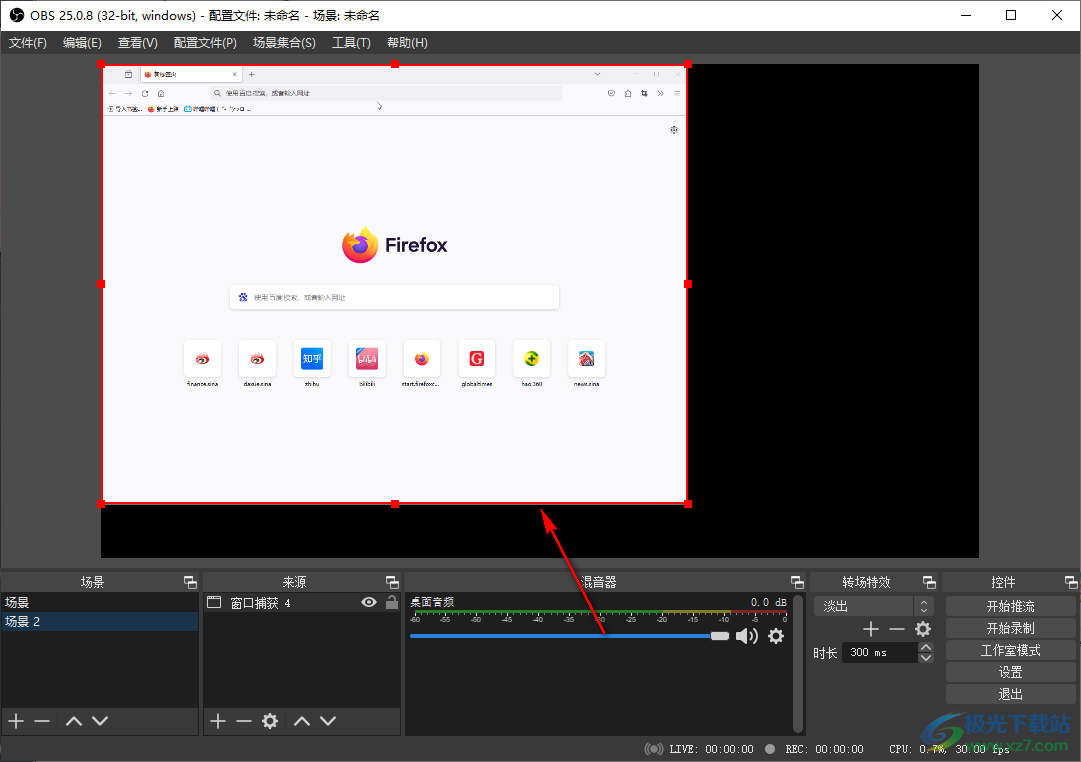
Task: Click the OBS logo in title bar
Action: [x=17, y=15]
